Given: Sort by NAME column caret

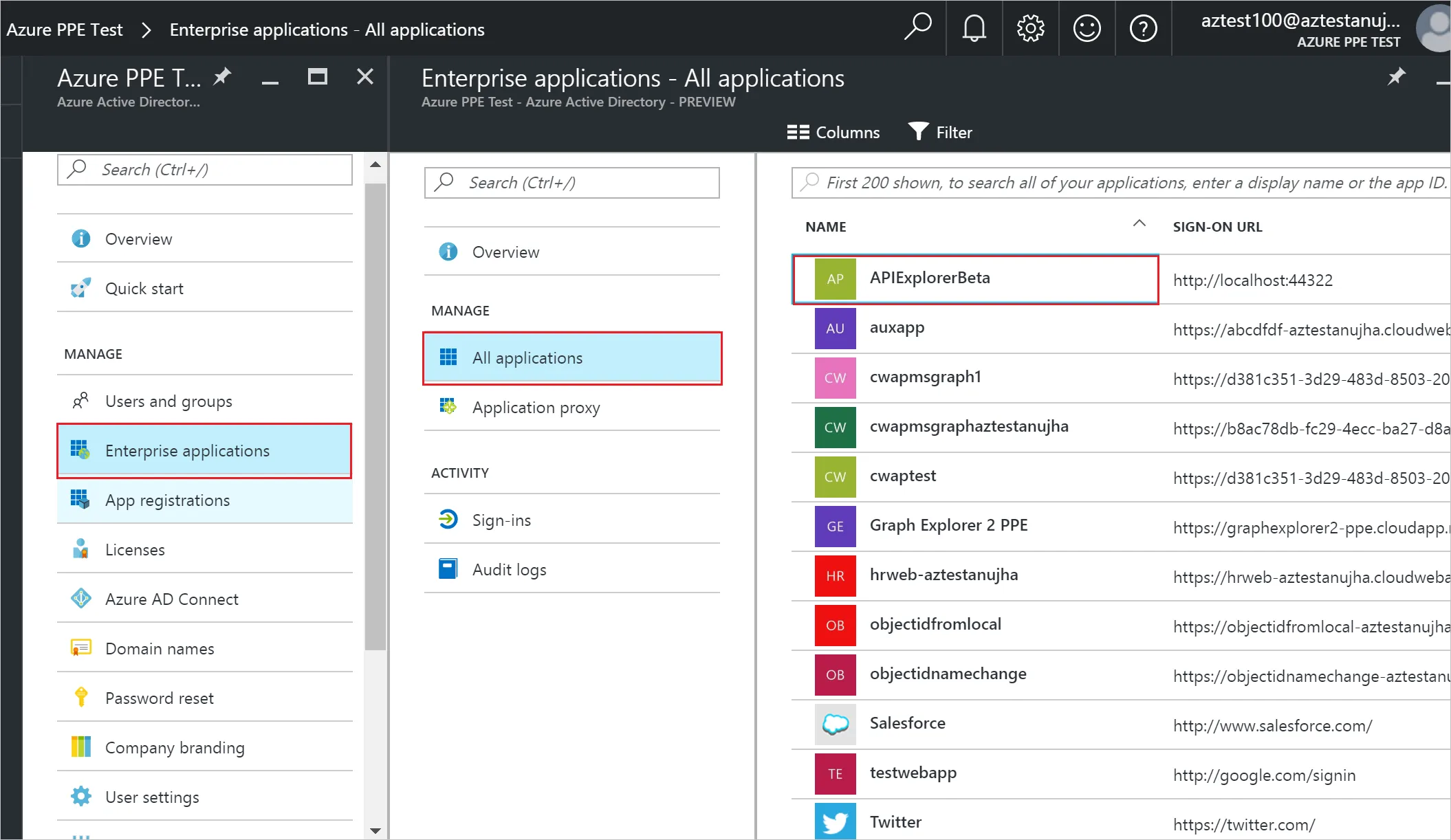Looking at the screenshot, I should tap(1139, 224).
